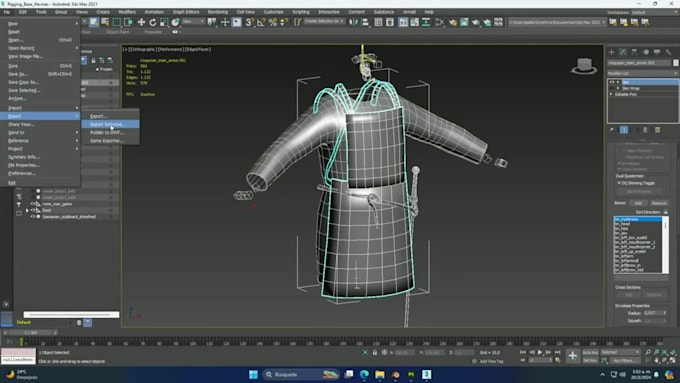Select the Move tool icon
The width and height of the screenshot is (680, 383).
[x=141, y=22]
